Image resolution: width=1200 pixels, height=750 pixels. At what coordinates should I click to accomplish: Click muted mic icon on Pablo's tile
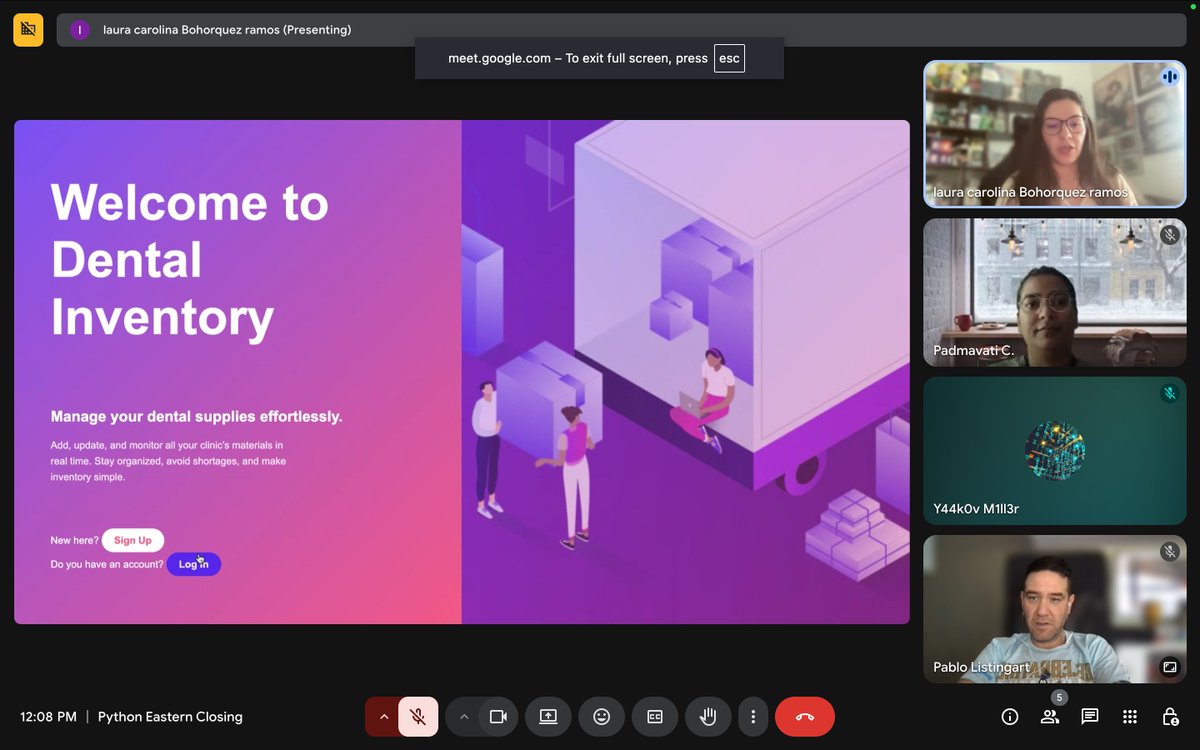[x=1169, y=551]
